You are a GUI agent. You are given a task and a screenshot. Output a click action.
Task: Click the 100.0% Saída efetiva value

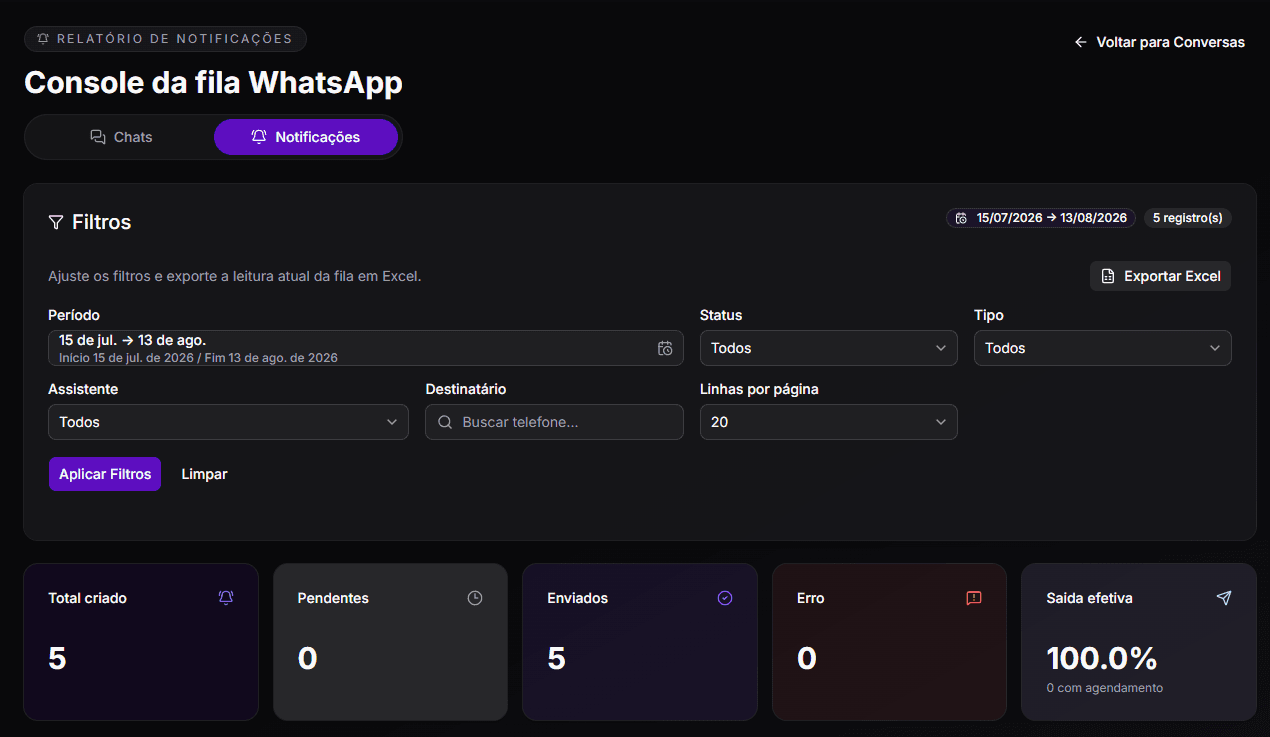pos(1102,658)
